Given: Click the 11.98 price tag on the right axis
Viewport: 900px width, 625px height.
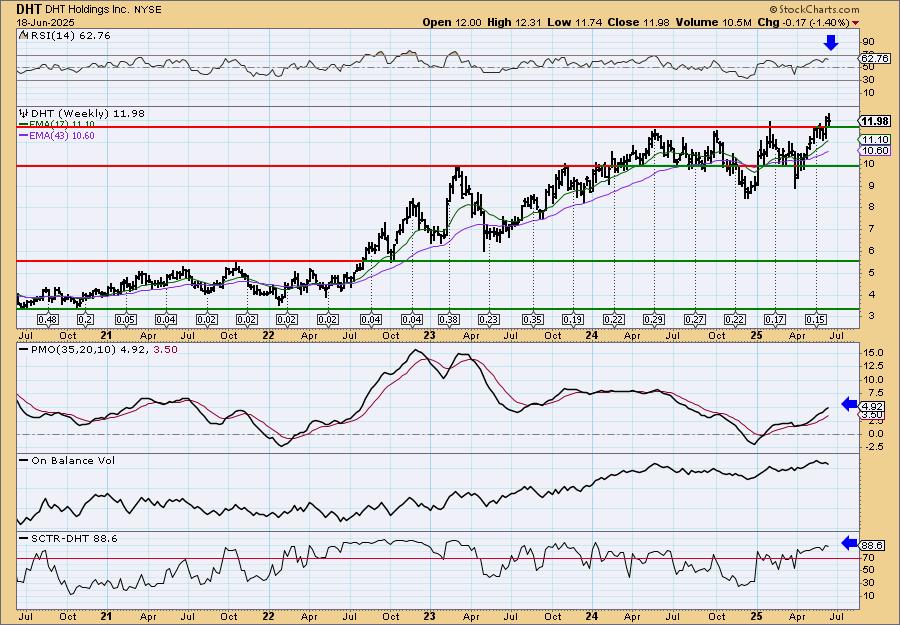Looking at the screenshot, I should point(875,121).
